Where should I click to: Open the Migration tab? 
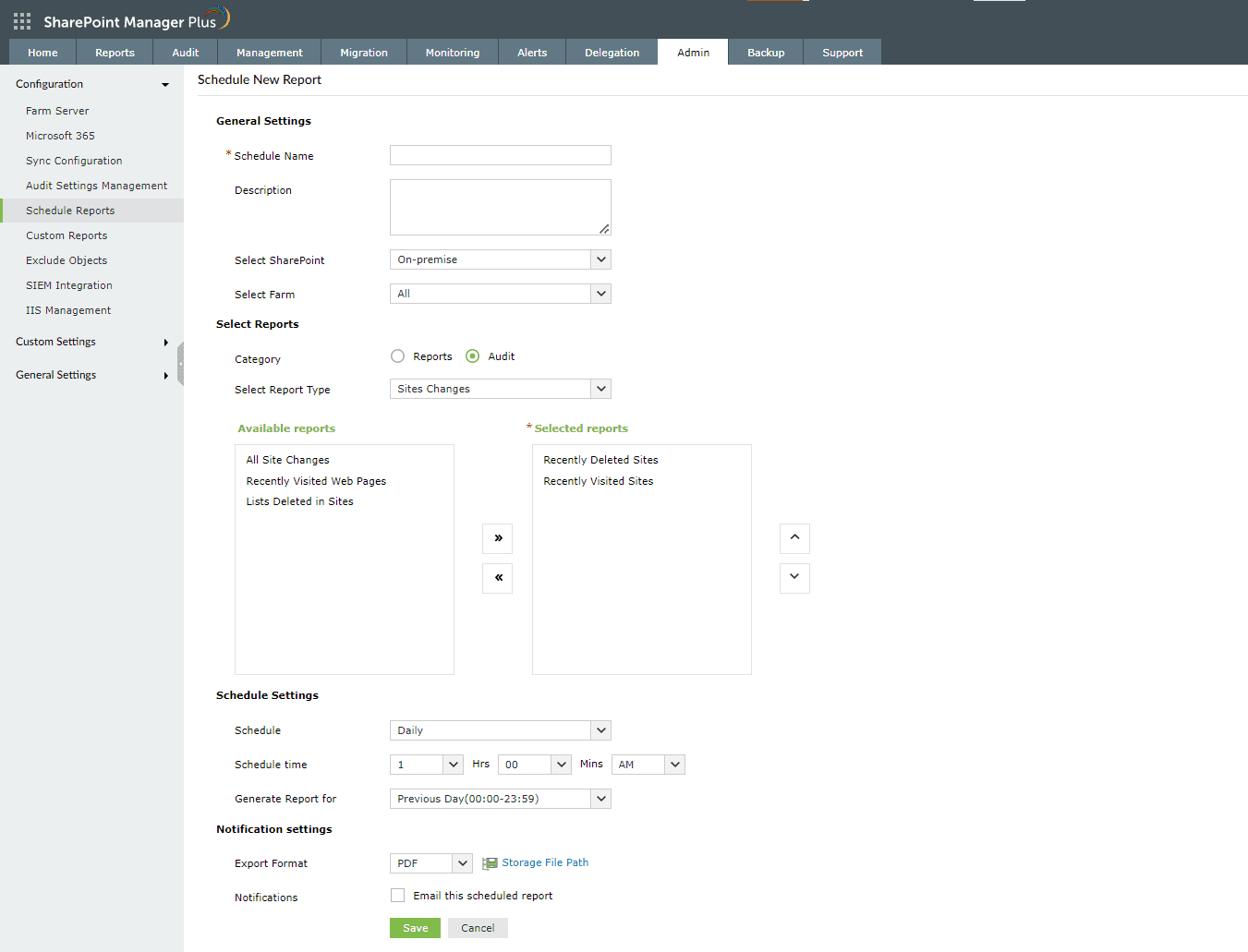pos(363,52)
